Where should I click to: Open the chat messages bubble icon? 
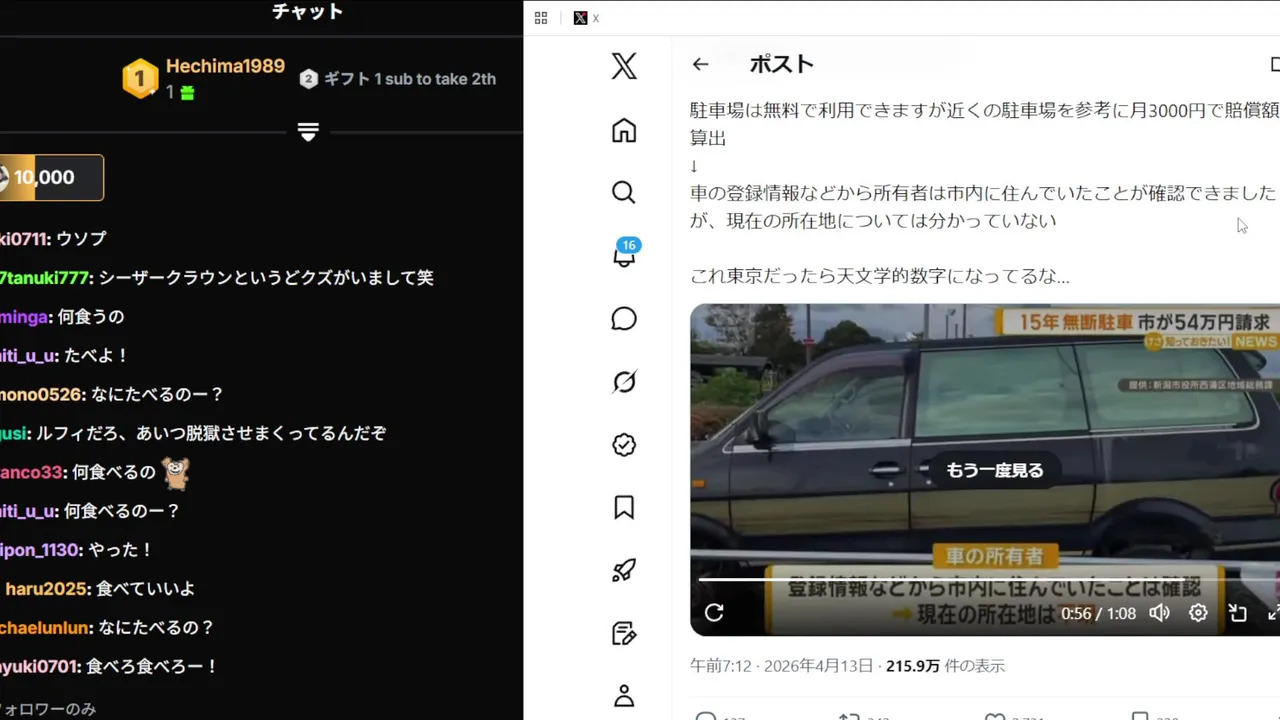coord(624,319)
